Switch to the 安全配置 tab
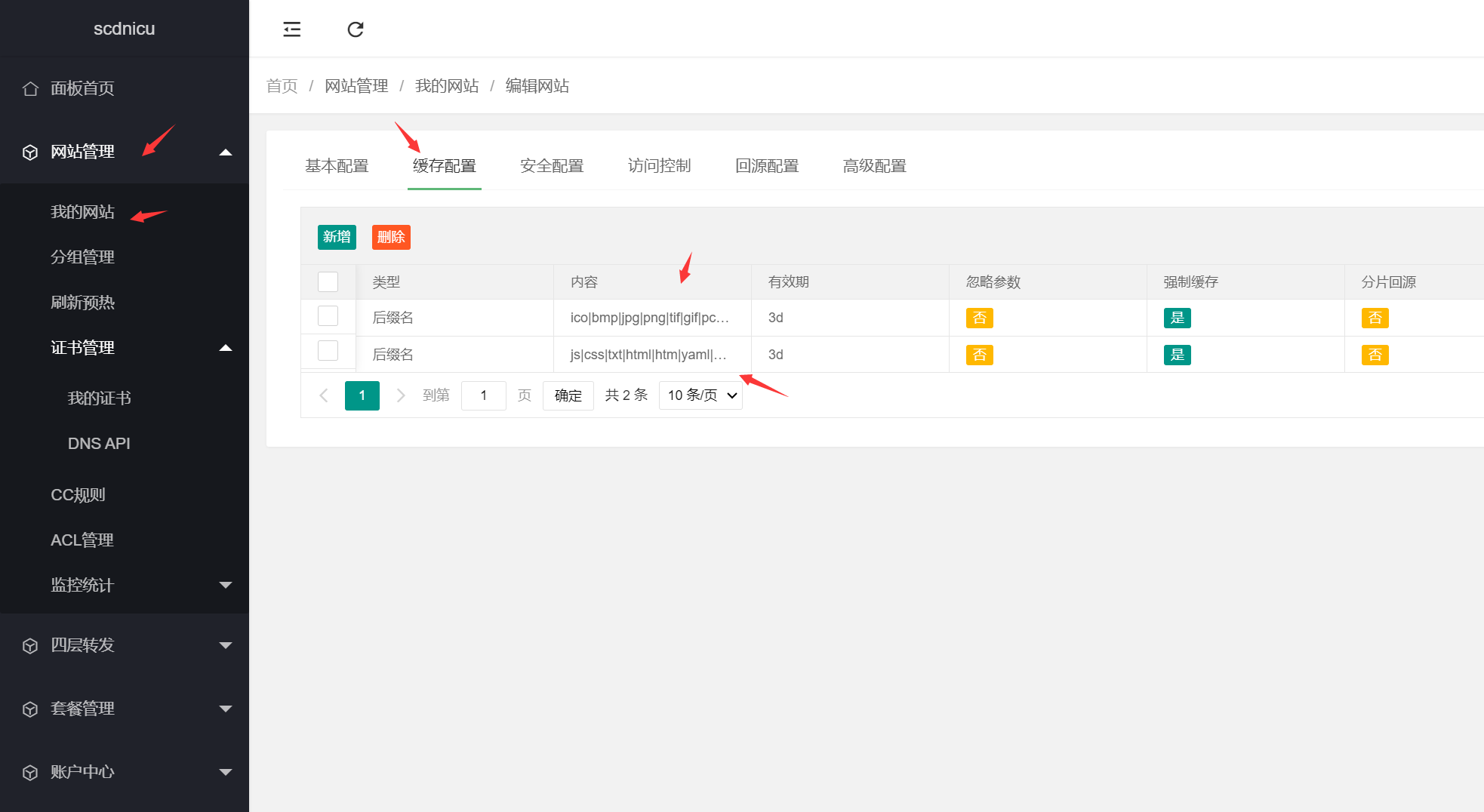Image resolution: width=1484 pixels, height=812 pixels. click(x=551, y=165)
